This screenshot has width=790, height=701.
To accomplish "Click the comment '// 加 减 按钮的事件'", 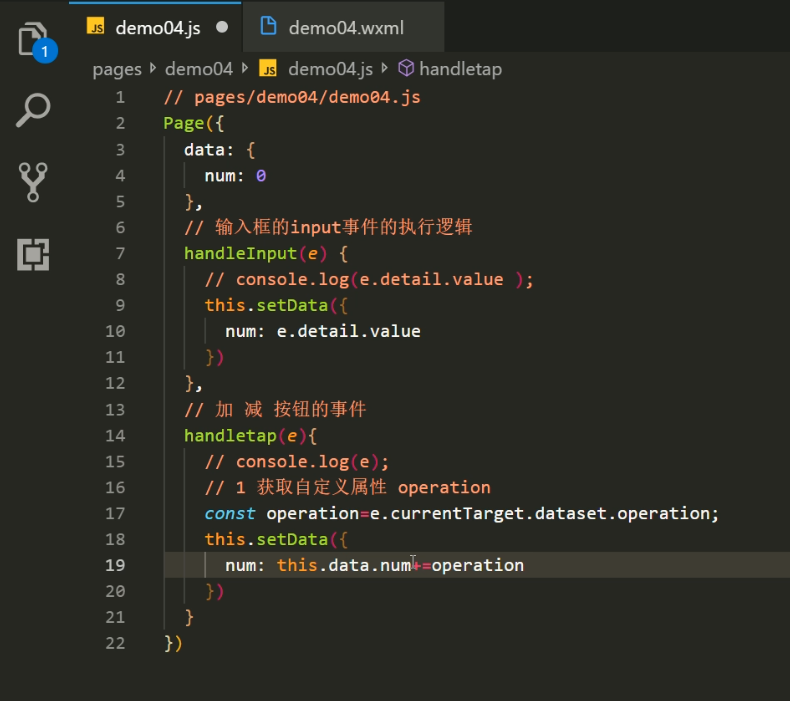I will 275,409.
